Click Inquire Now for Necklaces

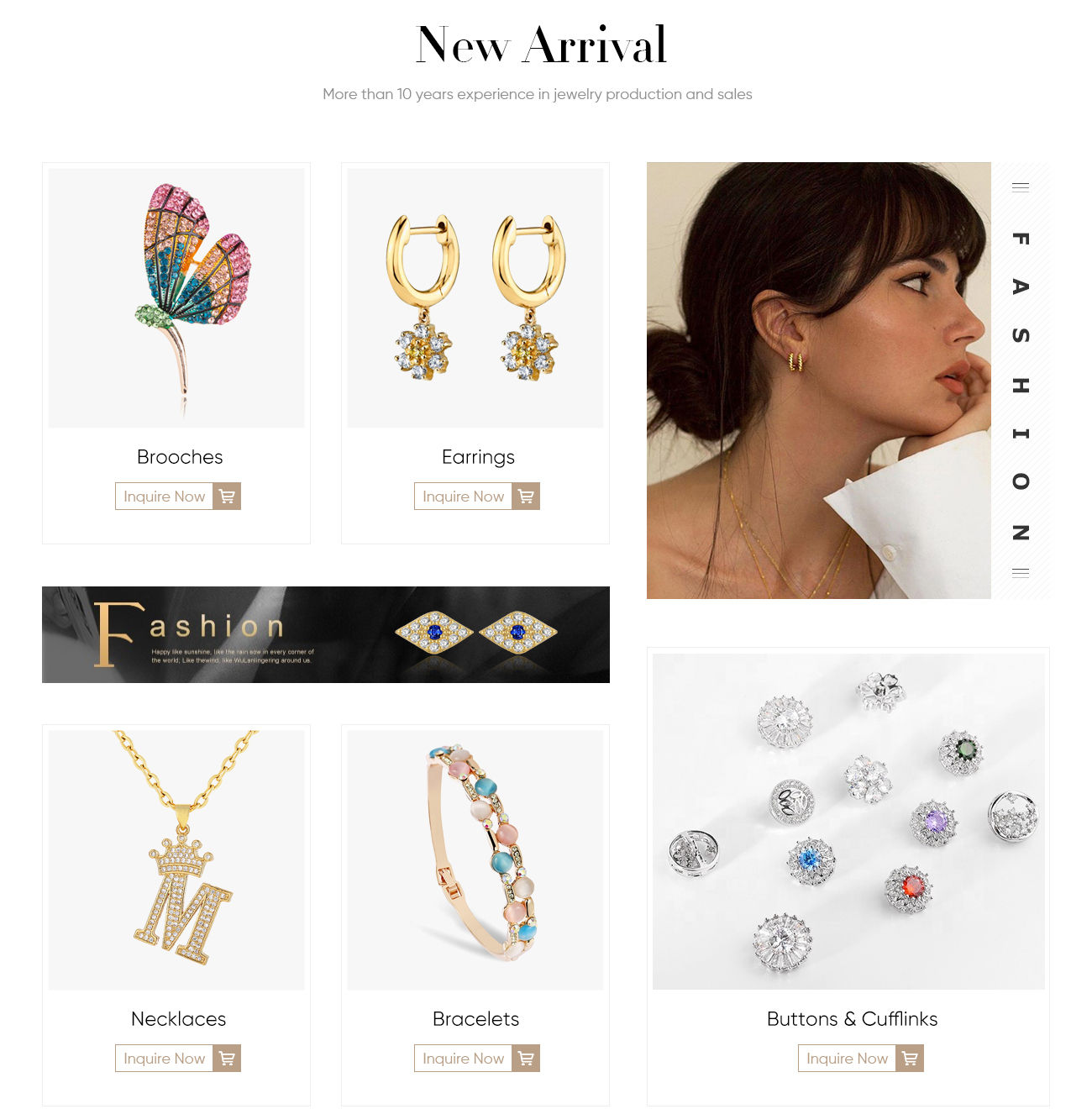point(165,1059)
